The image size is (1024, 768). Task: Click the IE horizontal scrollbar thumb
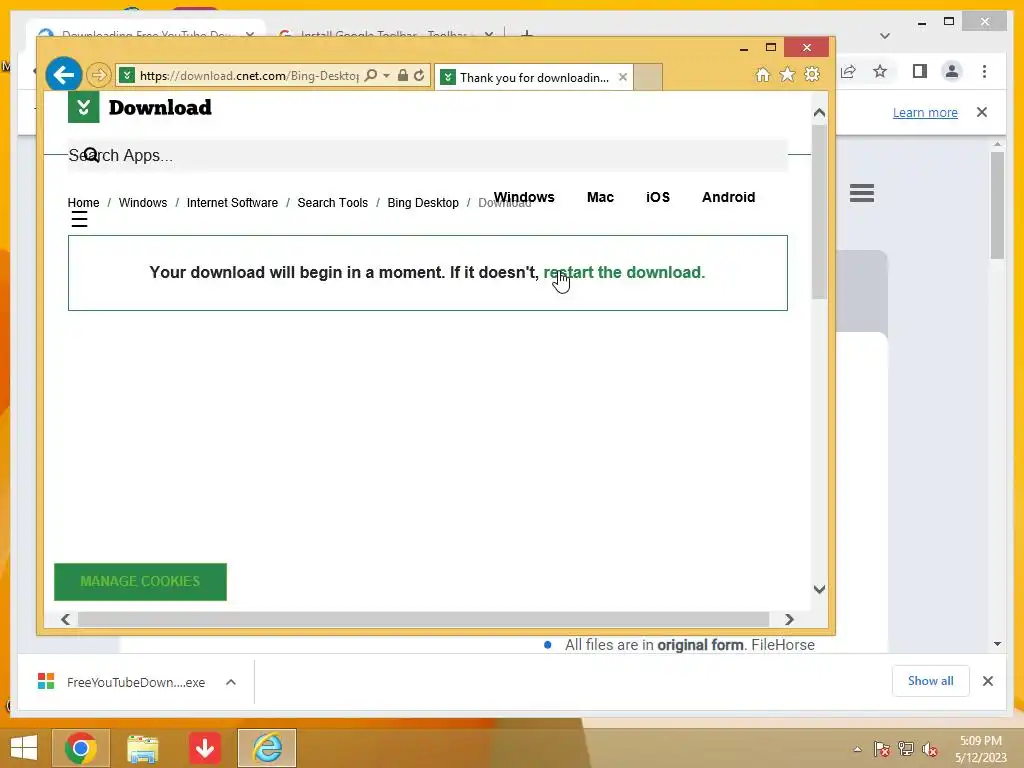pyautogui.click(x=423, y=619)
